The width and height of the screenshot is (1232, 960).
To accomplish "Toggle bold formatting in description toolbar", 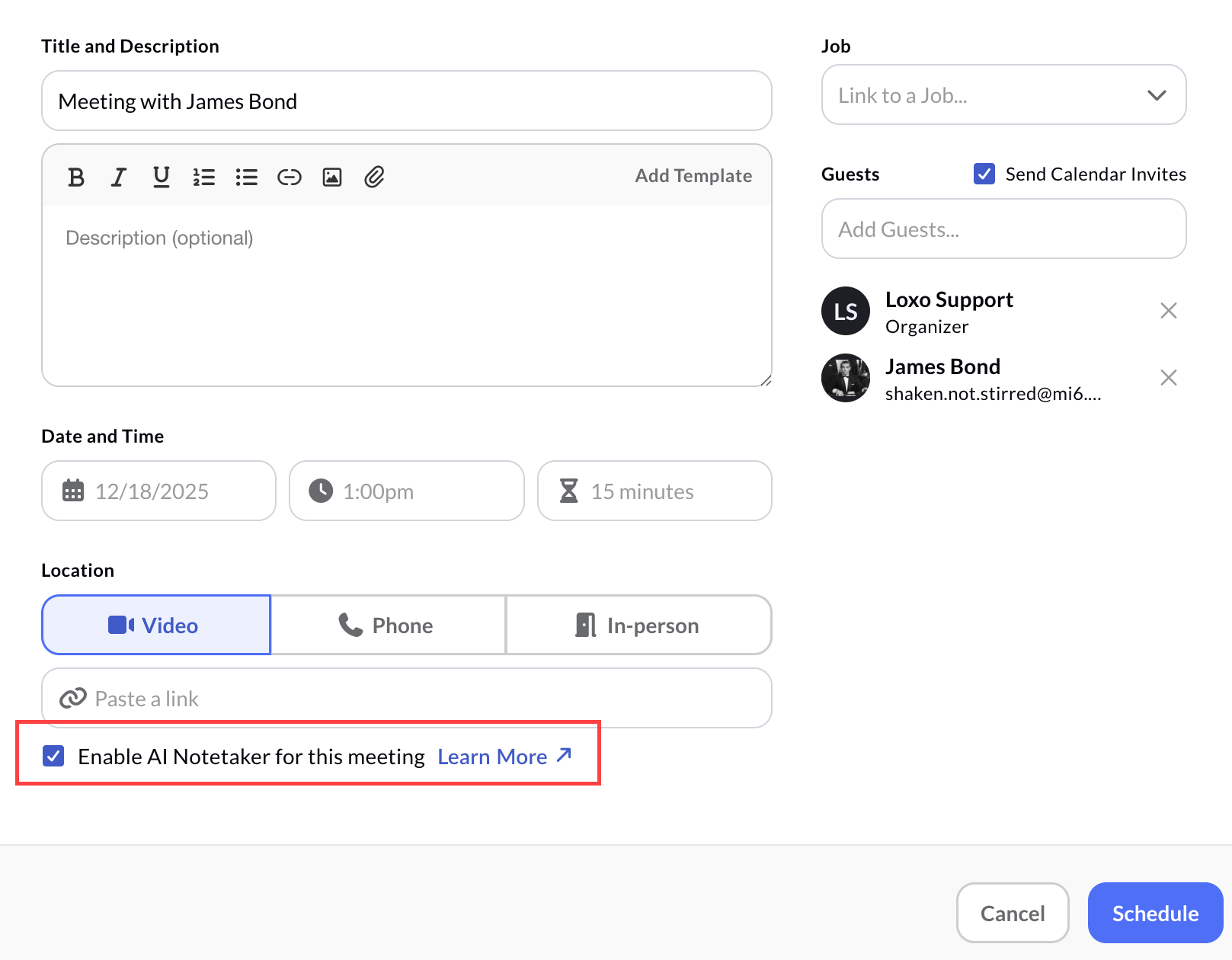I will 75,177.
